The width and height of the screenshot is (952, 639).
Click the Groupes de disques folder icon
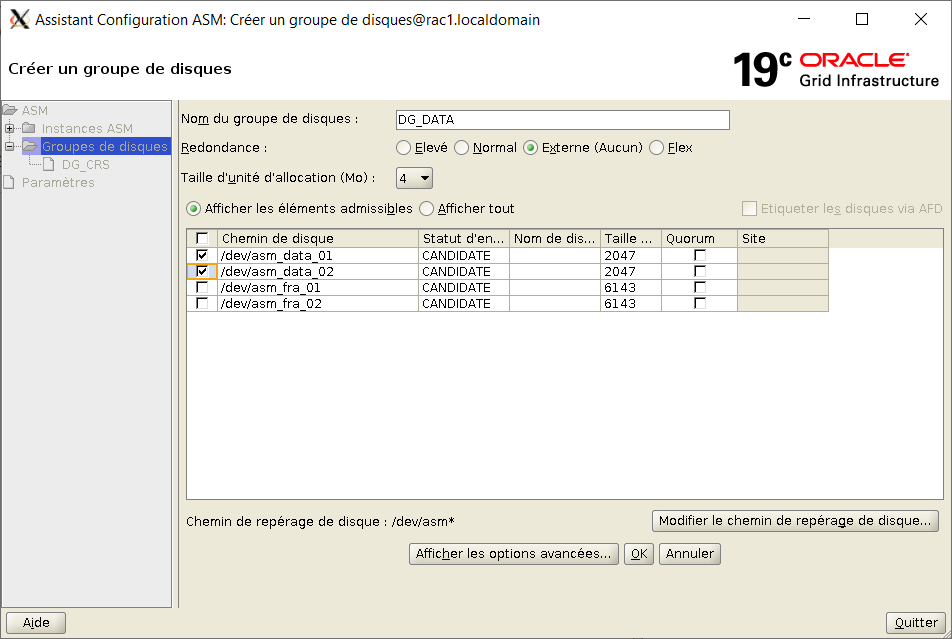point(30,146)
